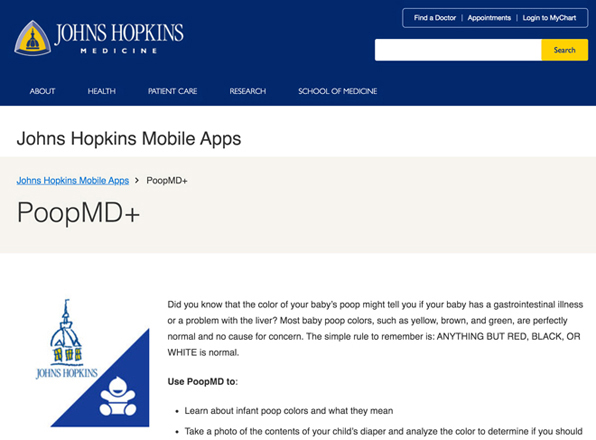Click the Appointments link
596x440 pixels.
[x=489, y=18]
